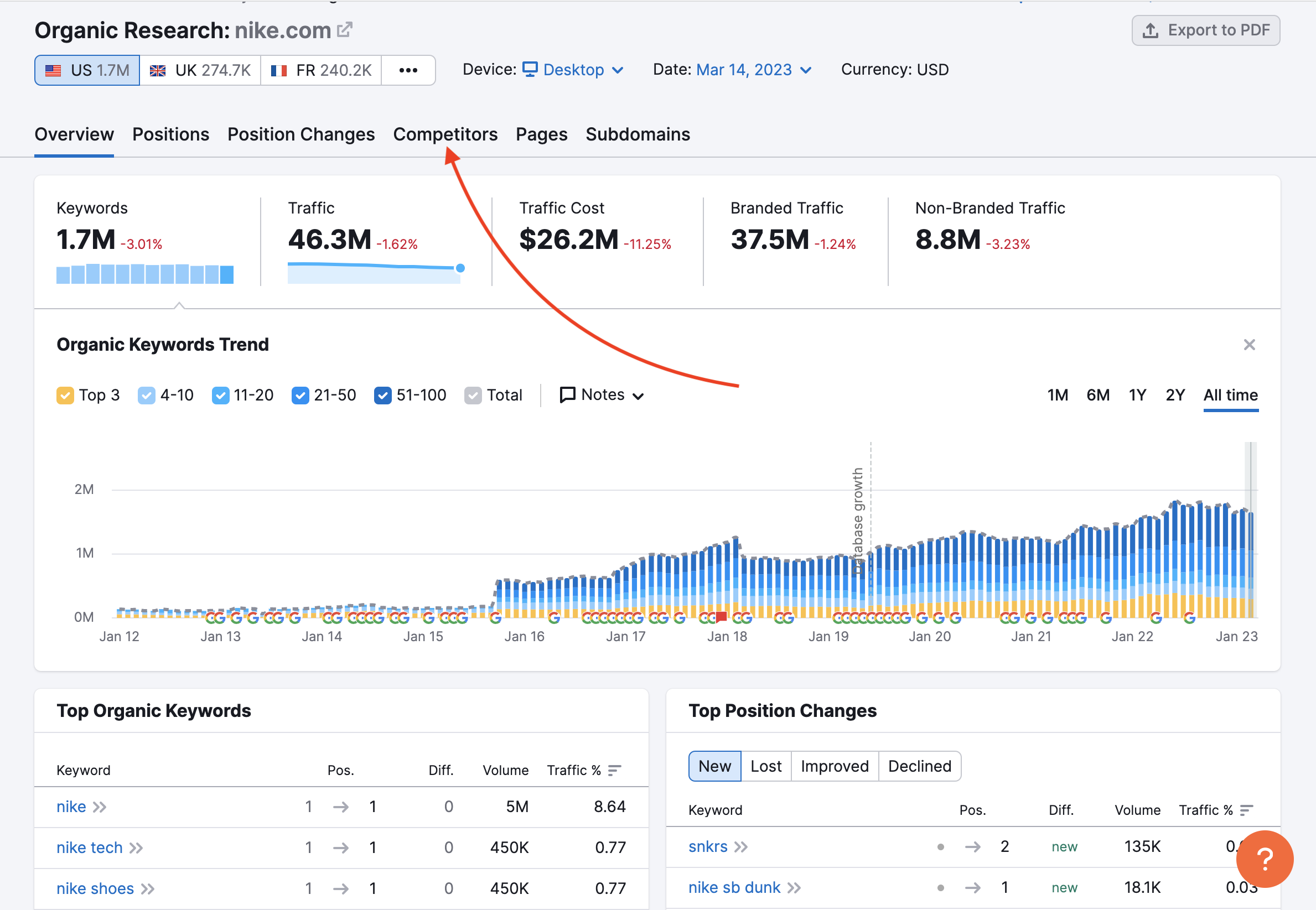The width and height of the screenshot is (1316, 910).
Task: Click the Traffic sparkline chart
Action: point(374,273)
